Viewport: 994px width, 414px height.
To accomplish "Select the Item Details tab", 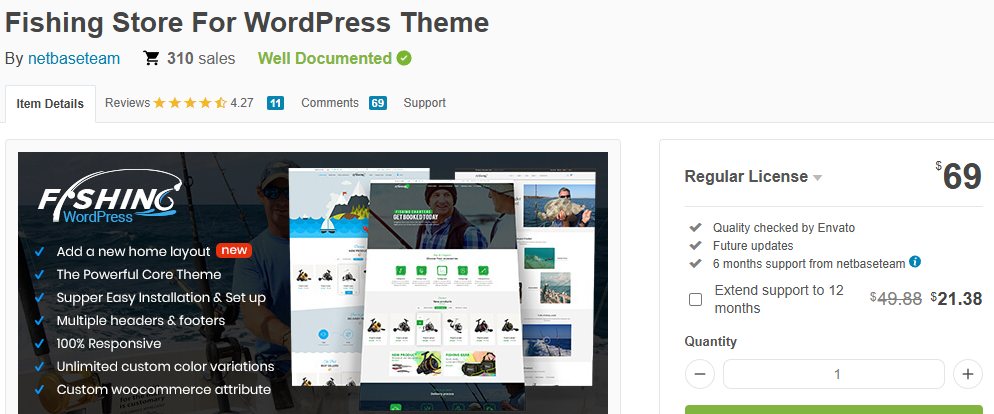I will (50, 104).
